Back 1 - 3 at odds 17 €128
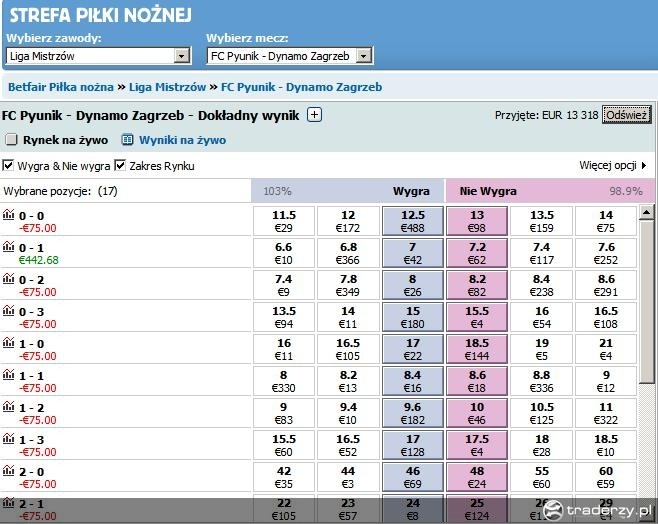This screenshot has height=524, width=658. [413, 445]
